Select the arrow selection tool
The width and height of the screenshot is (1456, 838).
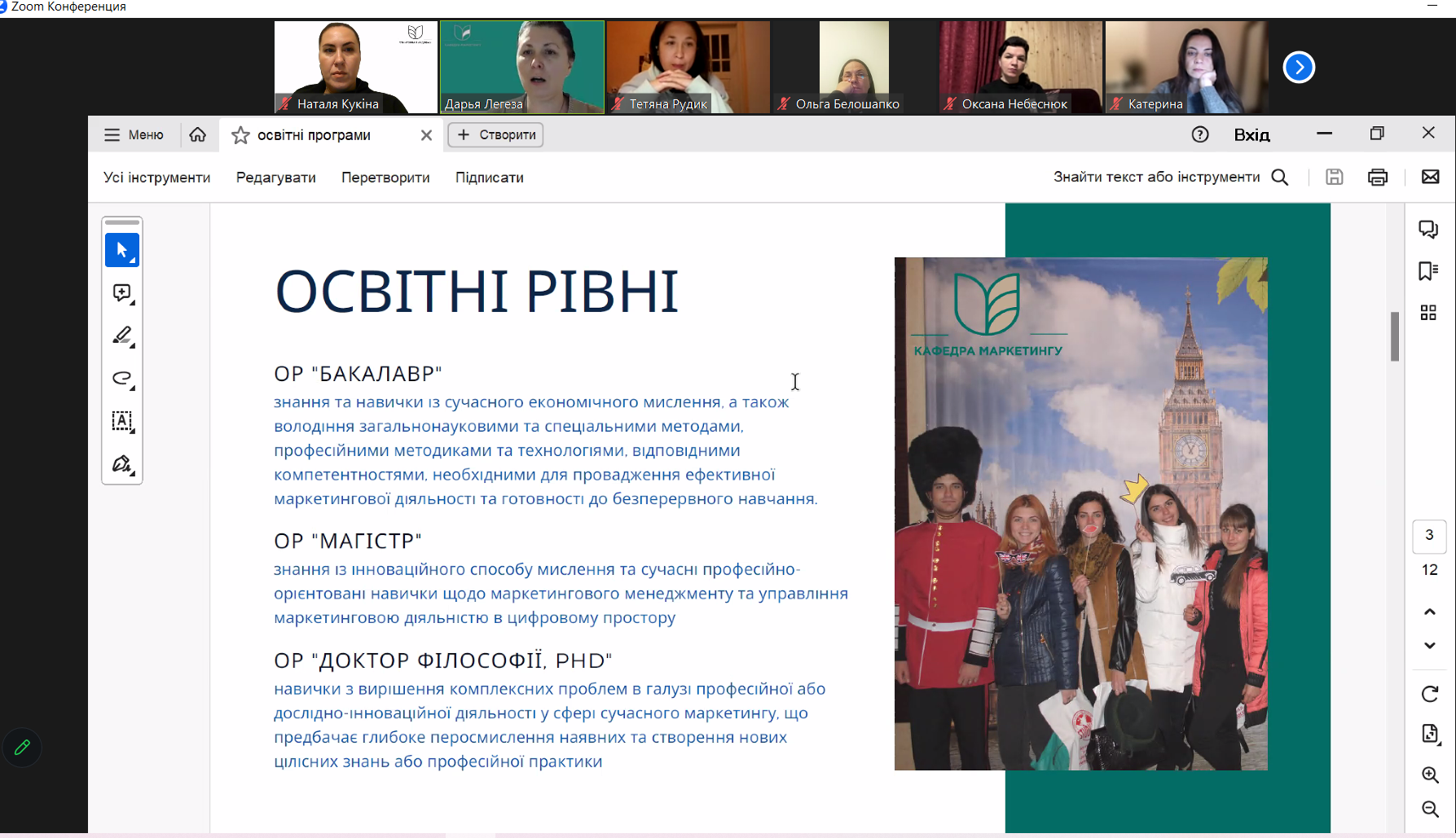point(121,250)
